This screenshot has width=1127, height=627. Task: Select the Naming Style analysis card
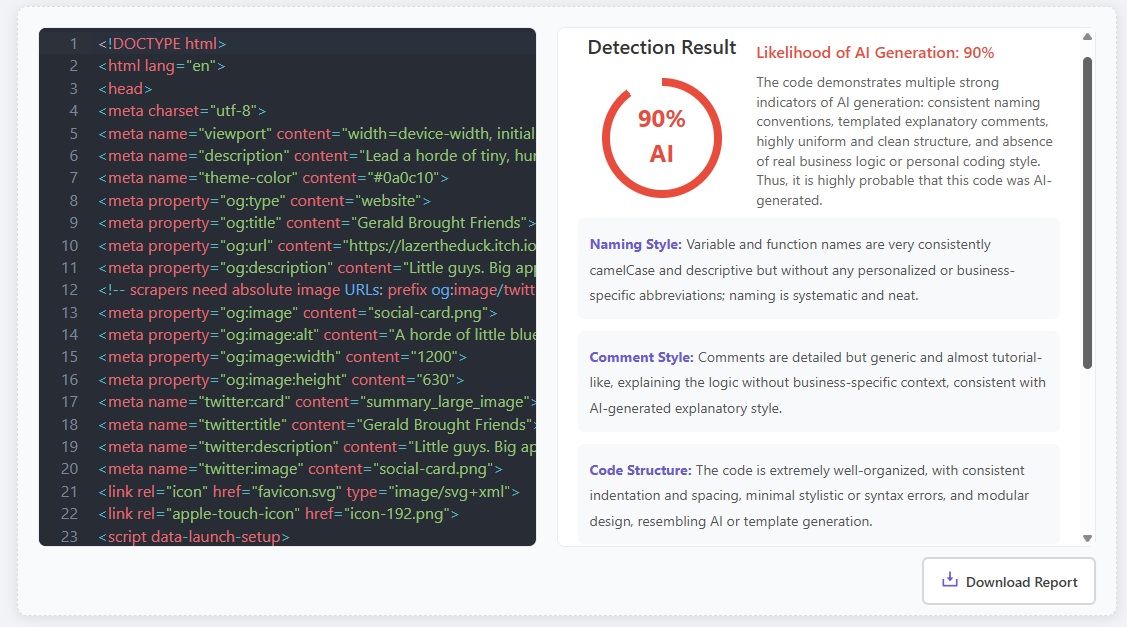point(819,269)
